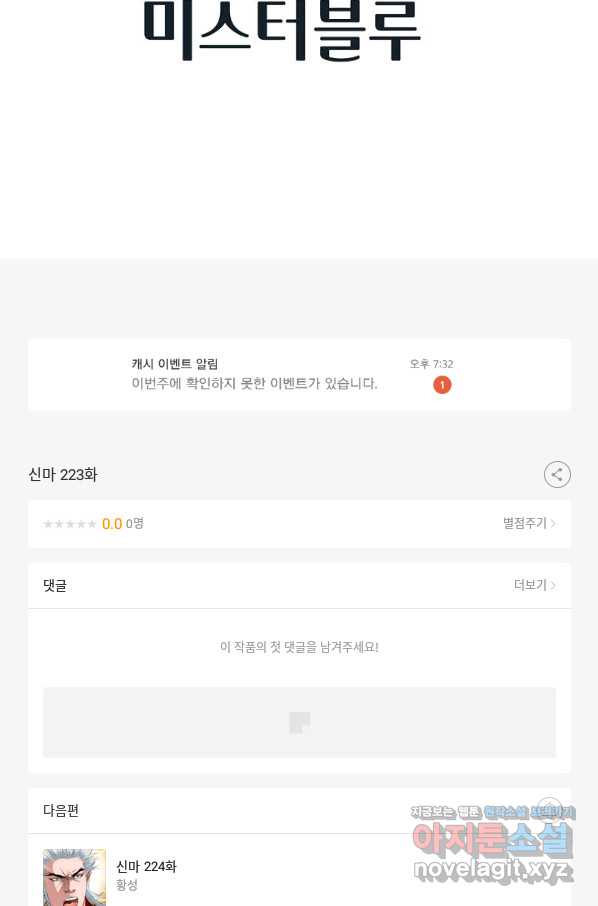Open the 캐시 이벤트 알림 notification card

299,374
